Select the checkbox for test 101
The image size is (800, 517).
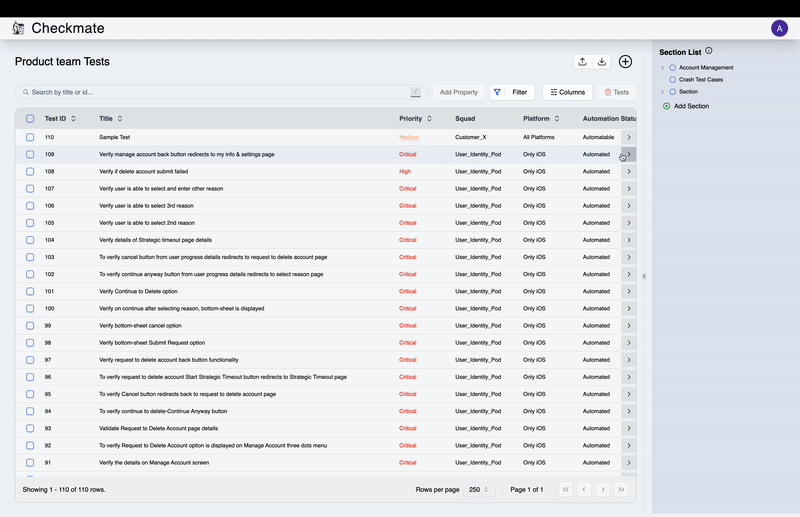click(30, 291)
